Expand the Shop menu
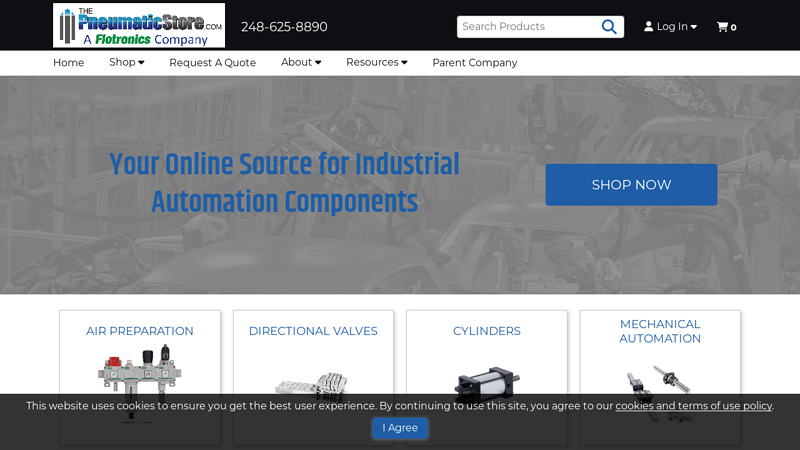Screen dimensions: 800x450 127,62
